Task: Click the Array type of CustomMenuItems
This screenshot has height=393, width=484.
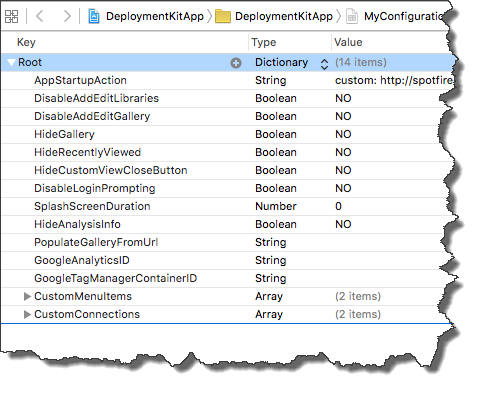Action: click(269, 296)
